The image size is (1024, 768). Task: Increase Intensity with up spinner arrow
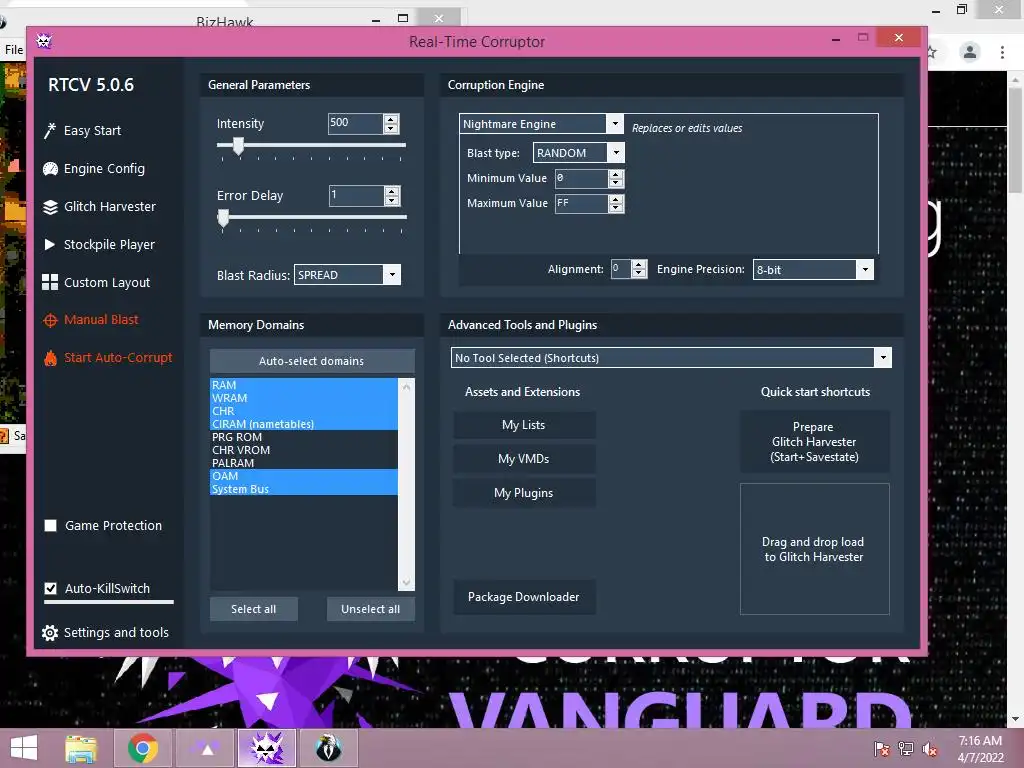[x=391, y=119]
